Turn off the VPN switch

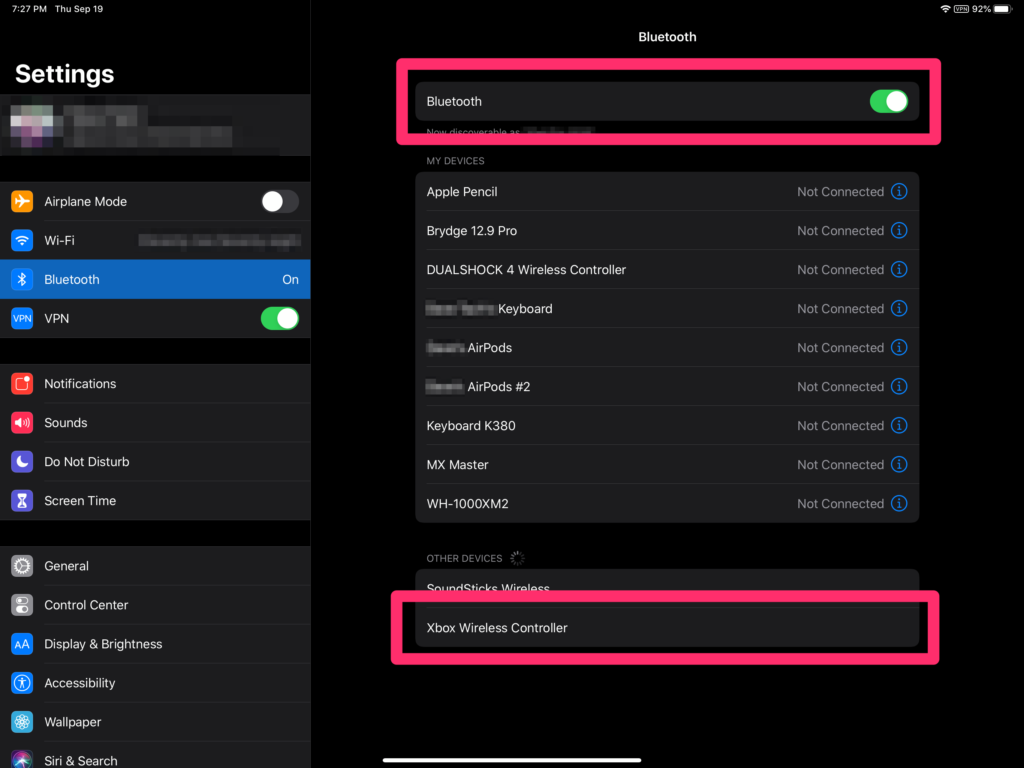[280, 319]
